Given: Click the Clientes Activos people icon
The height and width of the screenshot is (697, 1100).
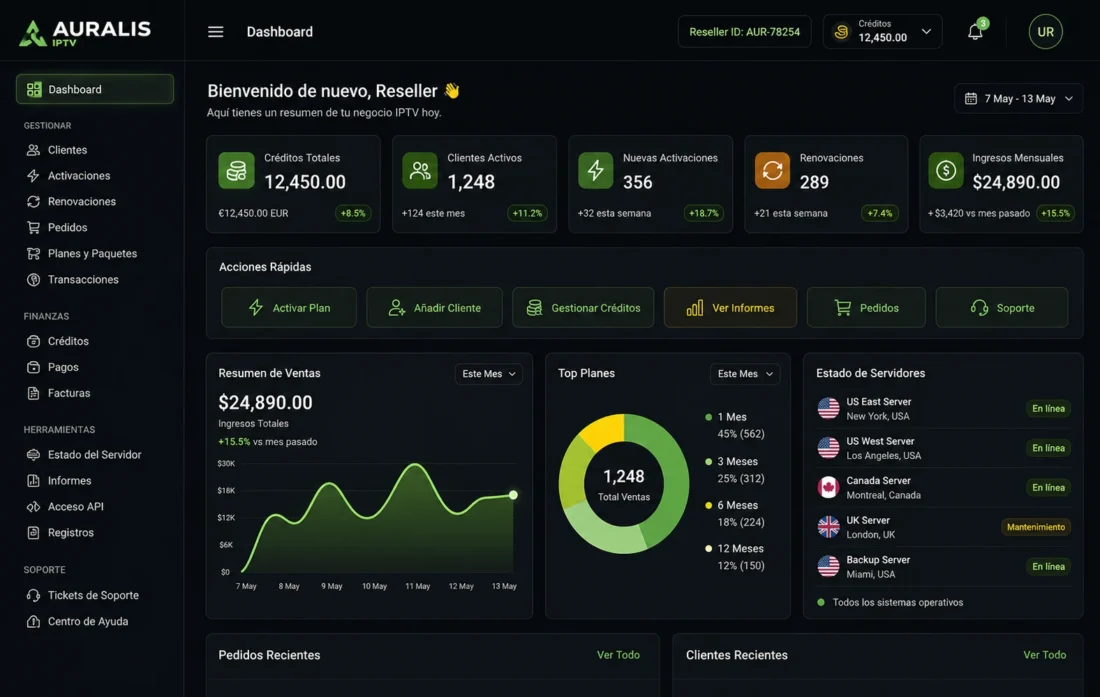Looking at the screenshot, I should click(x=420, y=170).
